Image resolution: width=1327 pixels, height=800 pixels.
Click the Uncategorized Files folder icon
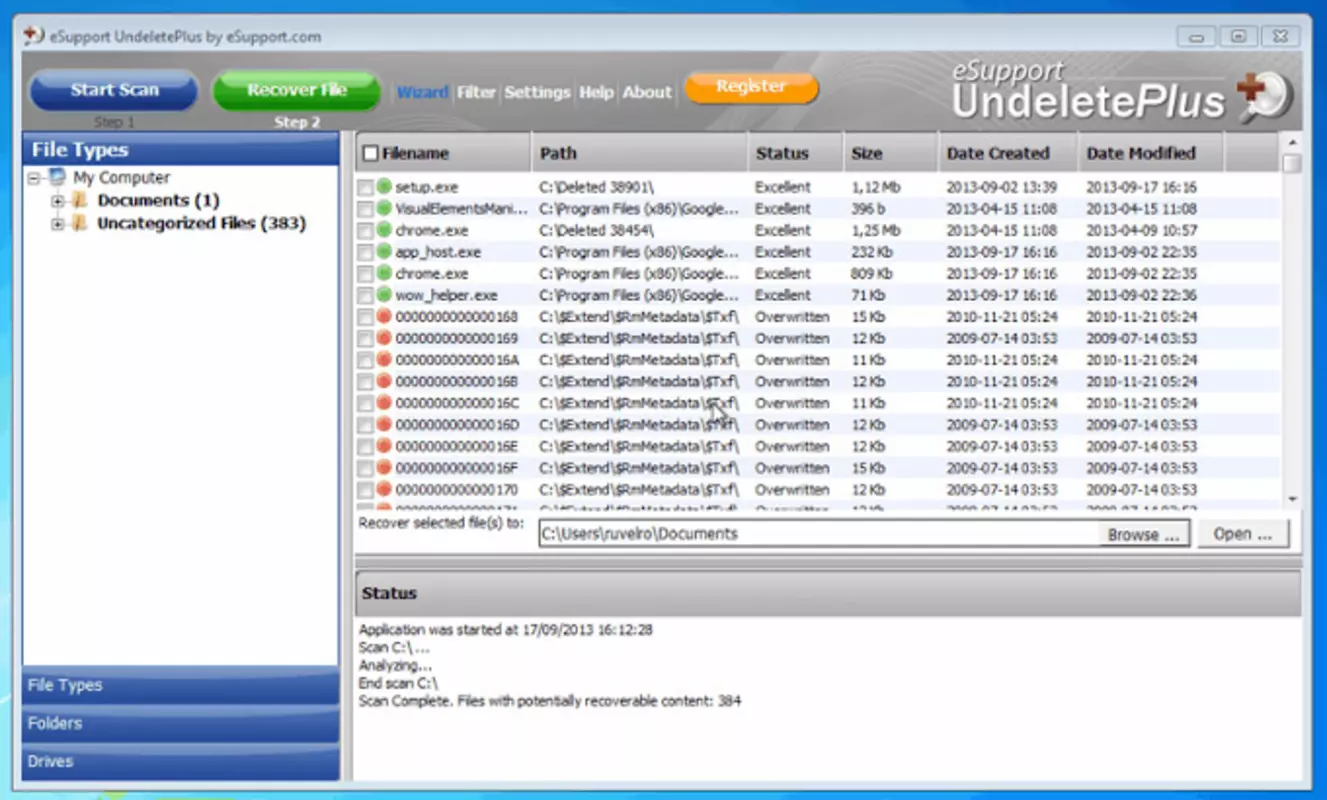pos(80,223)
